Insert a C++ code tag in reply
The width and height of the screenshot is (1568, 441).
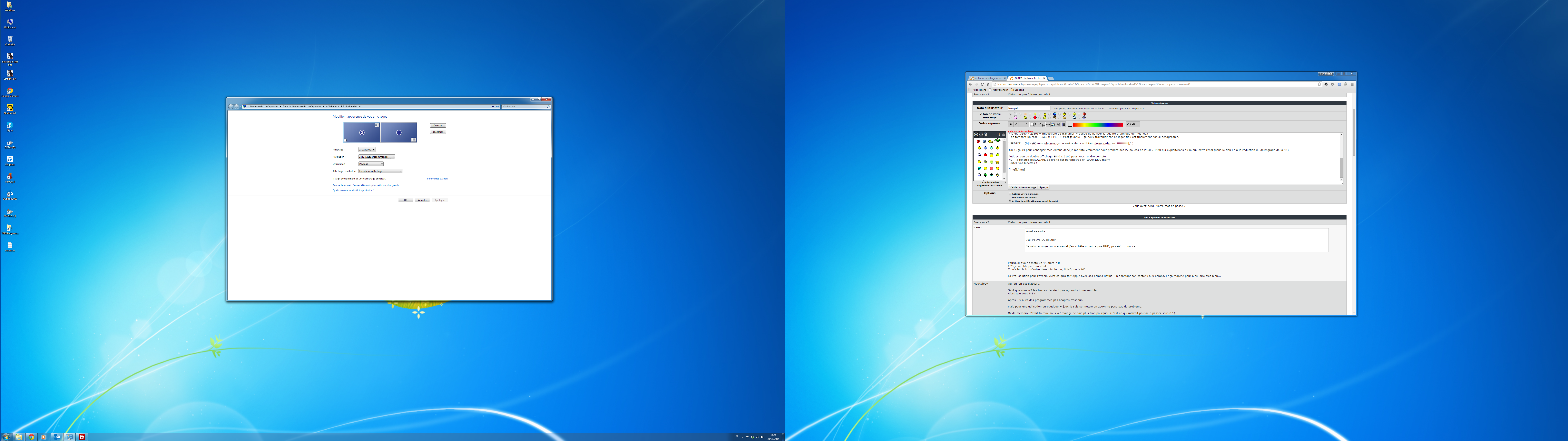coord(1043,124)
